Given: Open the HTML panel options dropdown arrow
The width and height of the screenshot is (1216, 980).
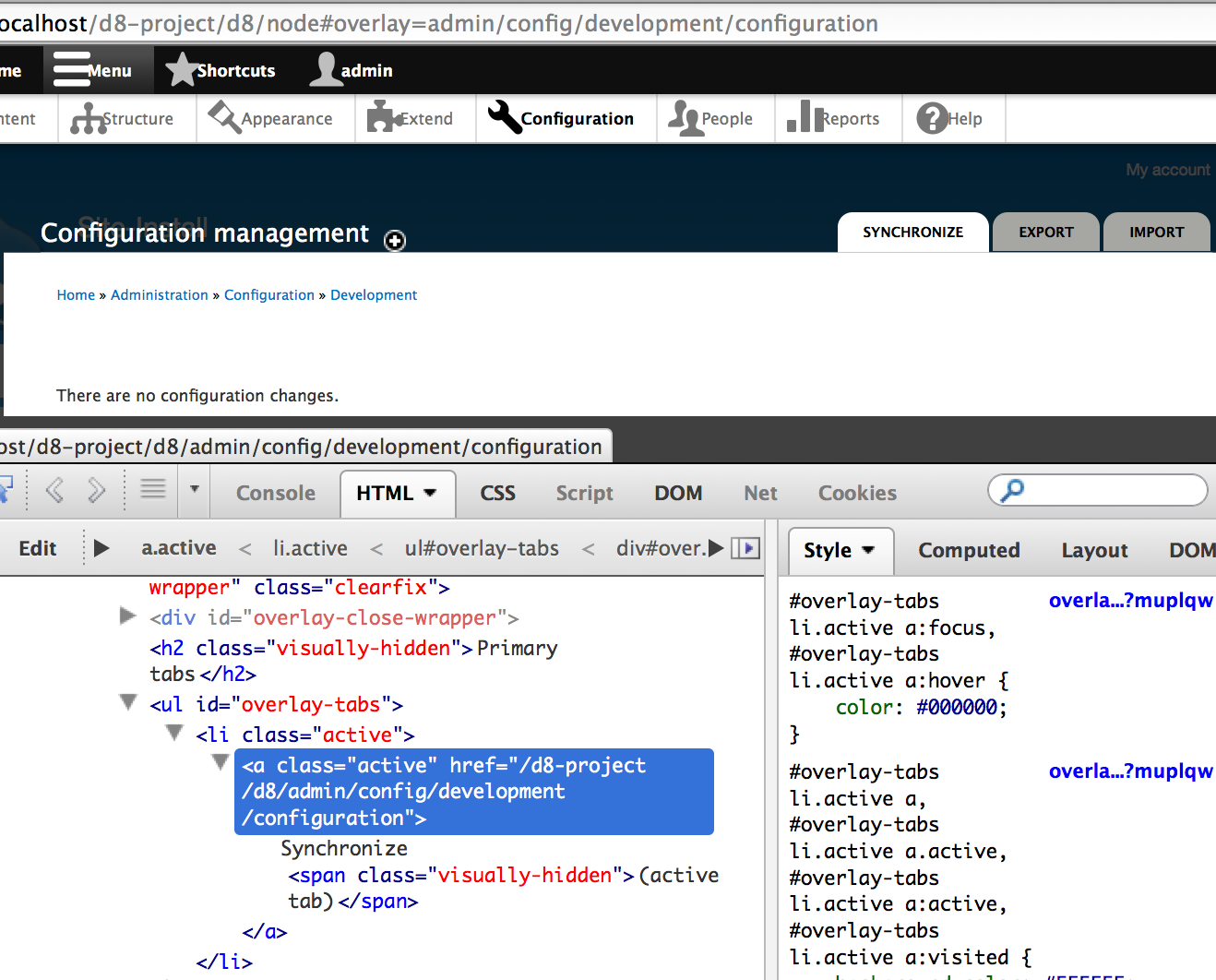Looking at the screenshot, I should click(430, 494).
